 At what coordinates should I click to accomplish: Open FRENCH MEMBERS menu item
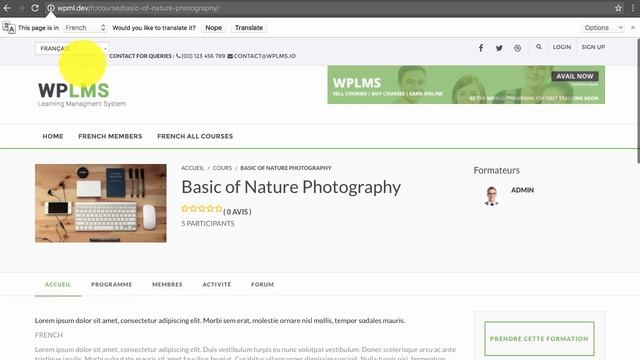coord(110,136)
